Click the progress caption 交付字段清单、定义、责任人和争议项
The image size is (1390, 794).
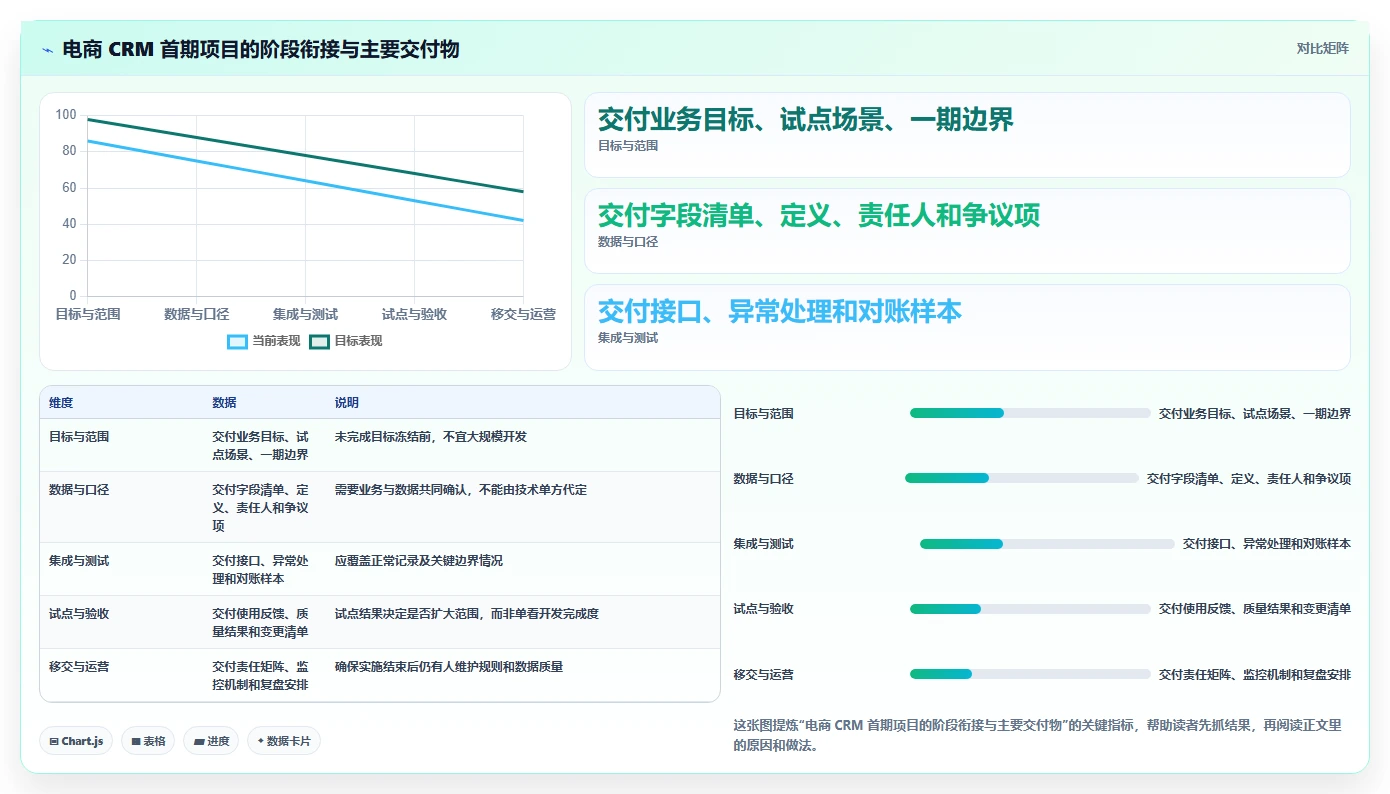point(1249,479)
